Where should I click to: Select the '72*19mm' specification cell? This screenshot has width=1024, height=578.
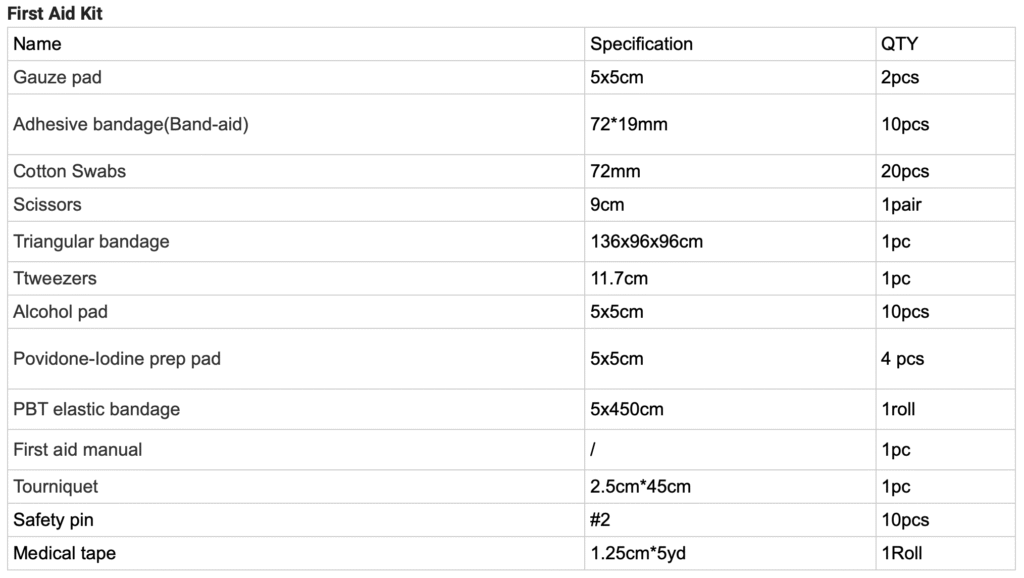[629, 124]
